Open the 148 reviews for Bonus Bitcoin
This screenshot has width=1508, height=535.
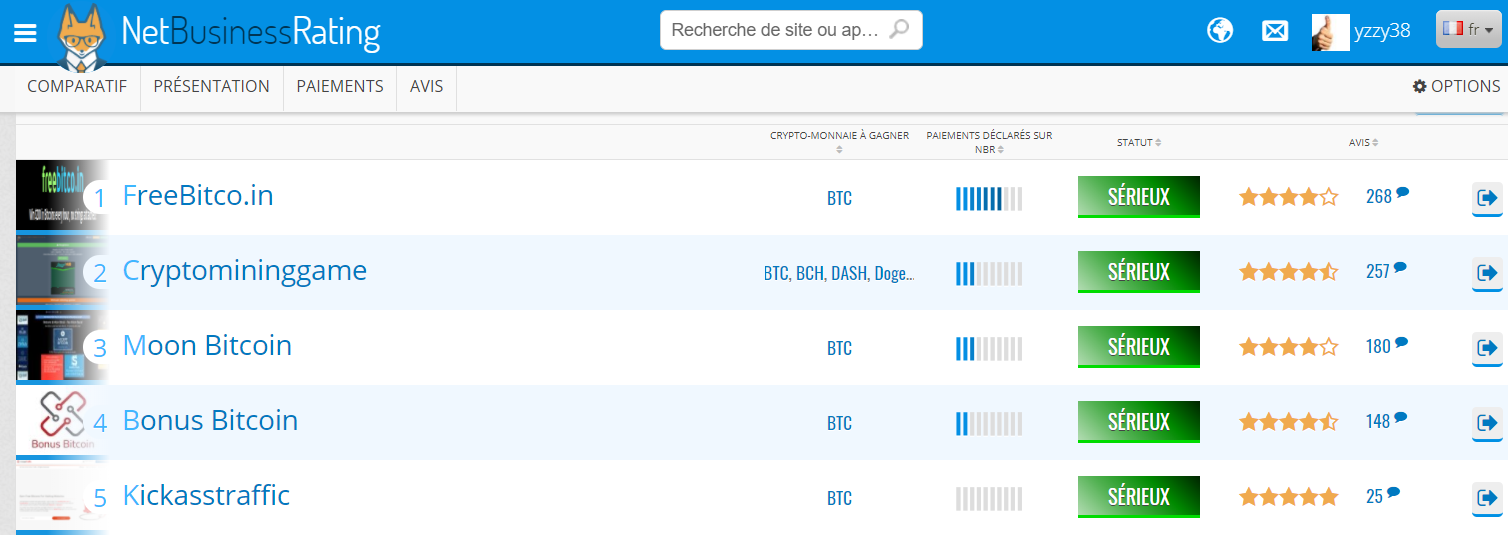1386,421
